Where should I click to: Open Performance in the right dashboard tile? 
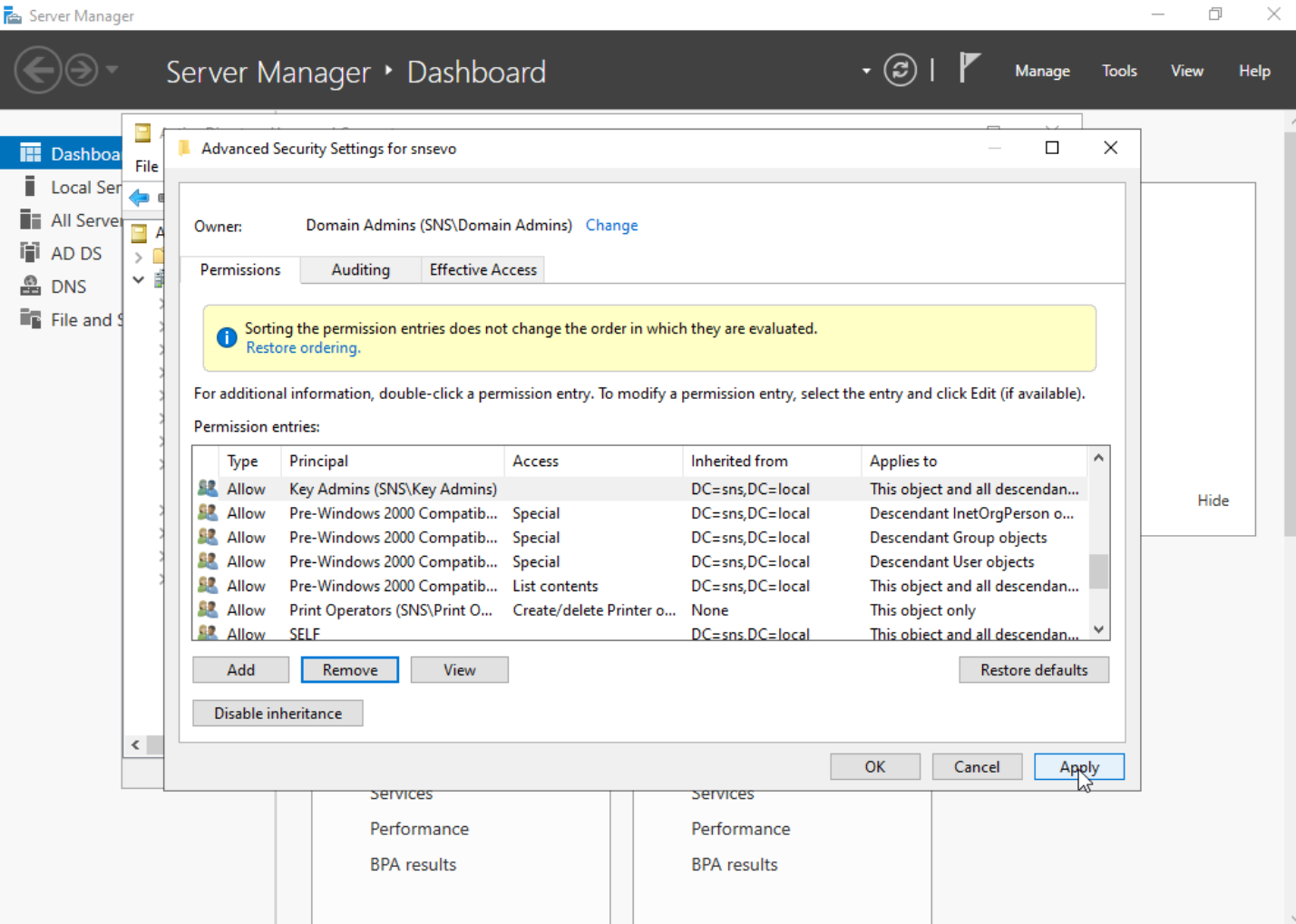(x=740, y=829)
